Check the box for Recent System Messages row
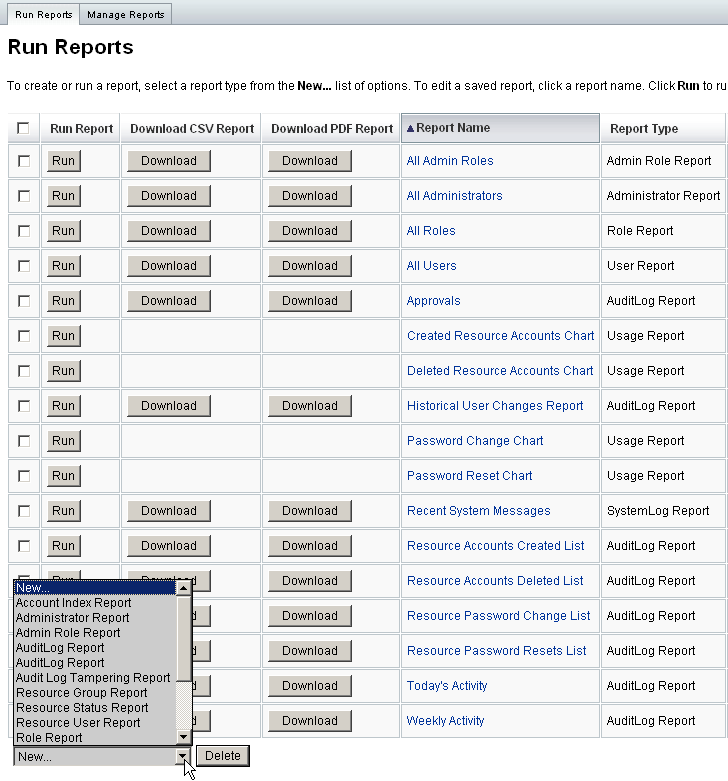728x781 pixels. [x=23, y=511]
